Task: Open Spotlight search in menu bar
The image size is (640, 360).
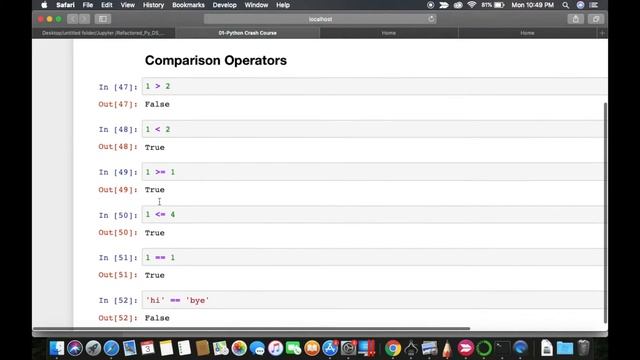Action: click(565, 5)
